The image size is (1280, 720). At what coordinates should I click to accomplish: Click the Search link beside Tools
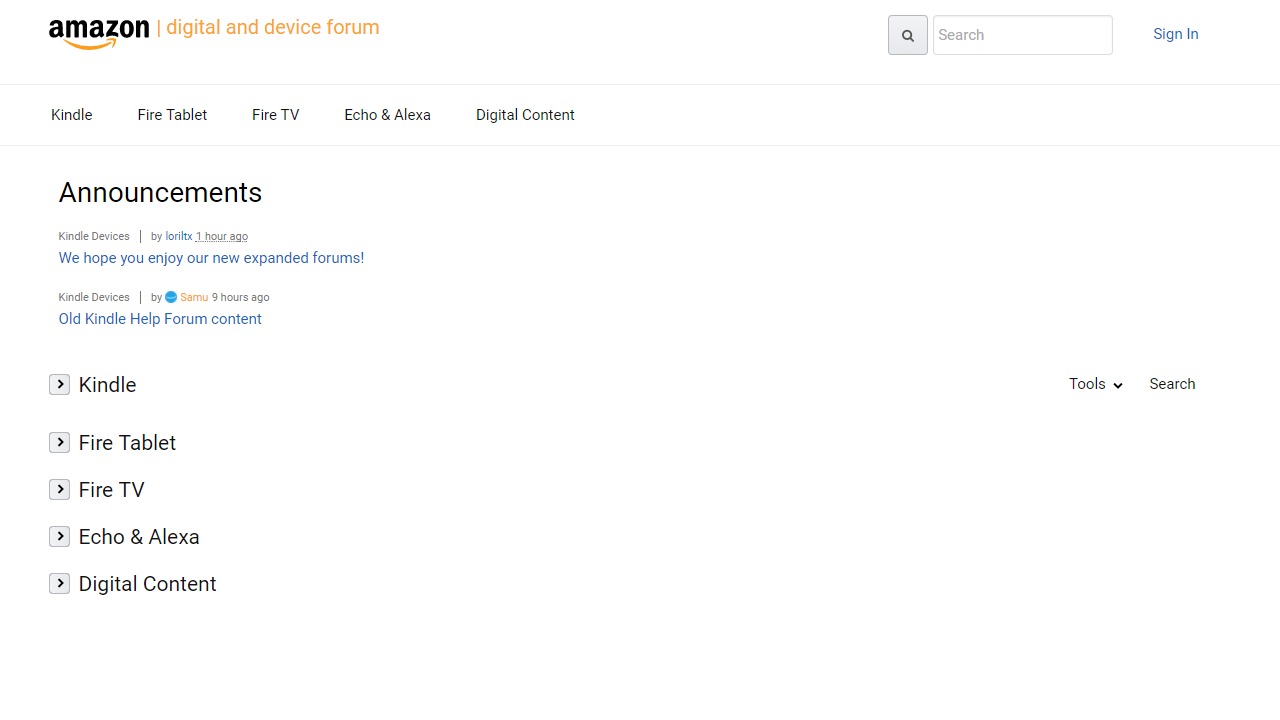coord(1172,384)
